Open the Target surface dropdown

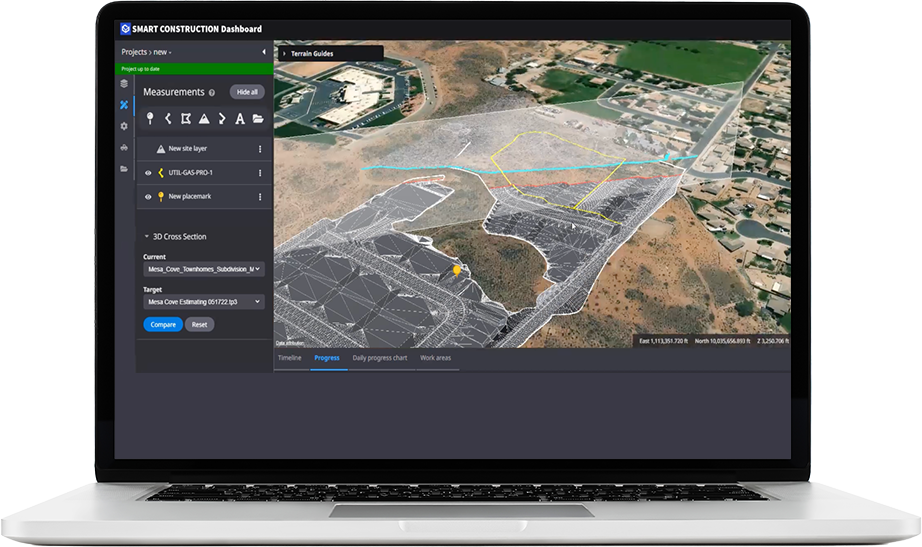[x=204, y=302]
